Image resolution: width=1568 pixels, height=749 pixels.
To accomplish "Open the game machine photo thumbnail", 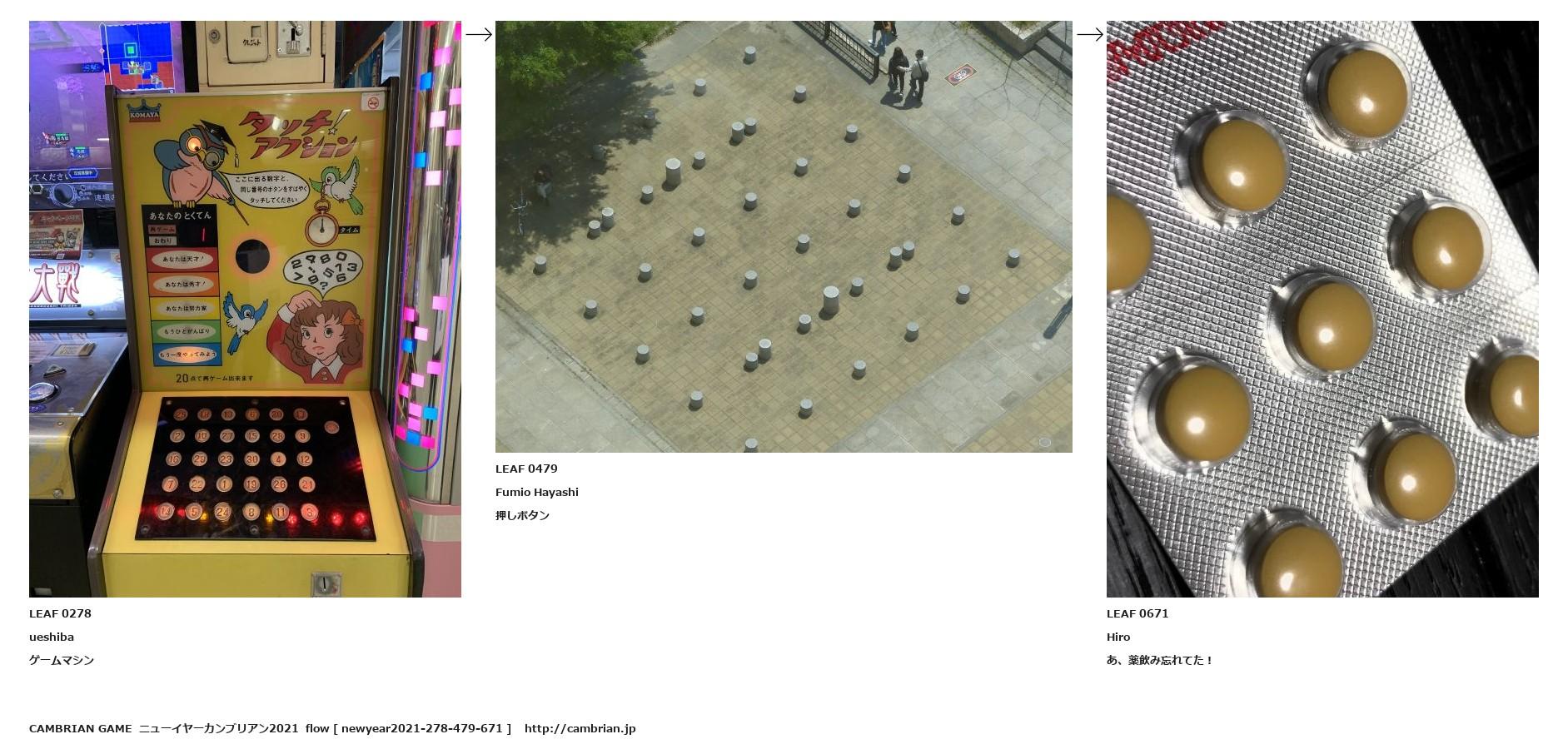I will (245, 309).
